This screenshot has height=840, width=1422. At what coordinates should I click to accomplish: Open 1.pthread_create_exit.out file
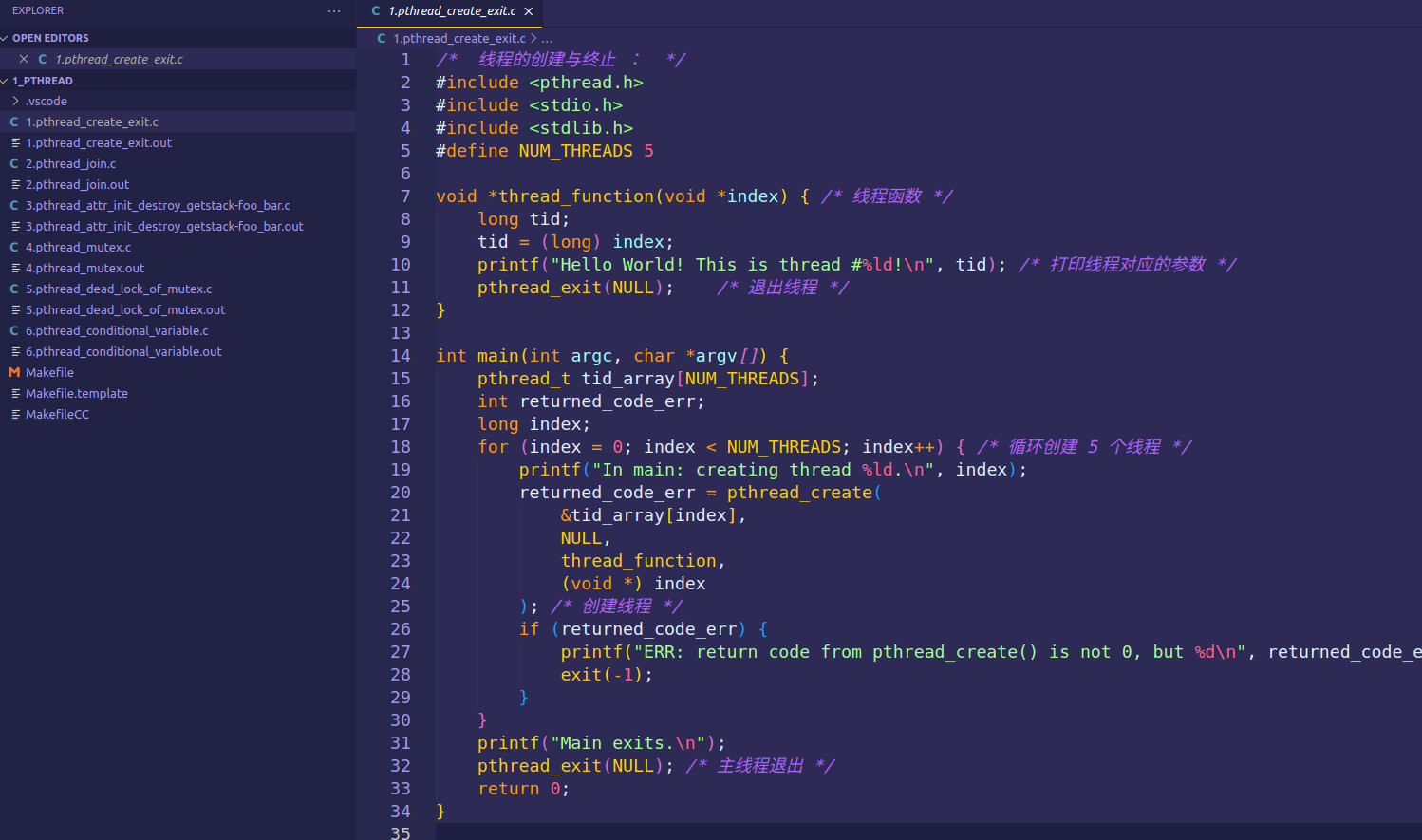(x=99, y=143)
